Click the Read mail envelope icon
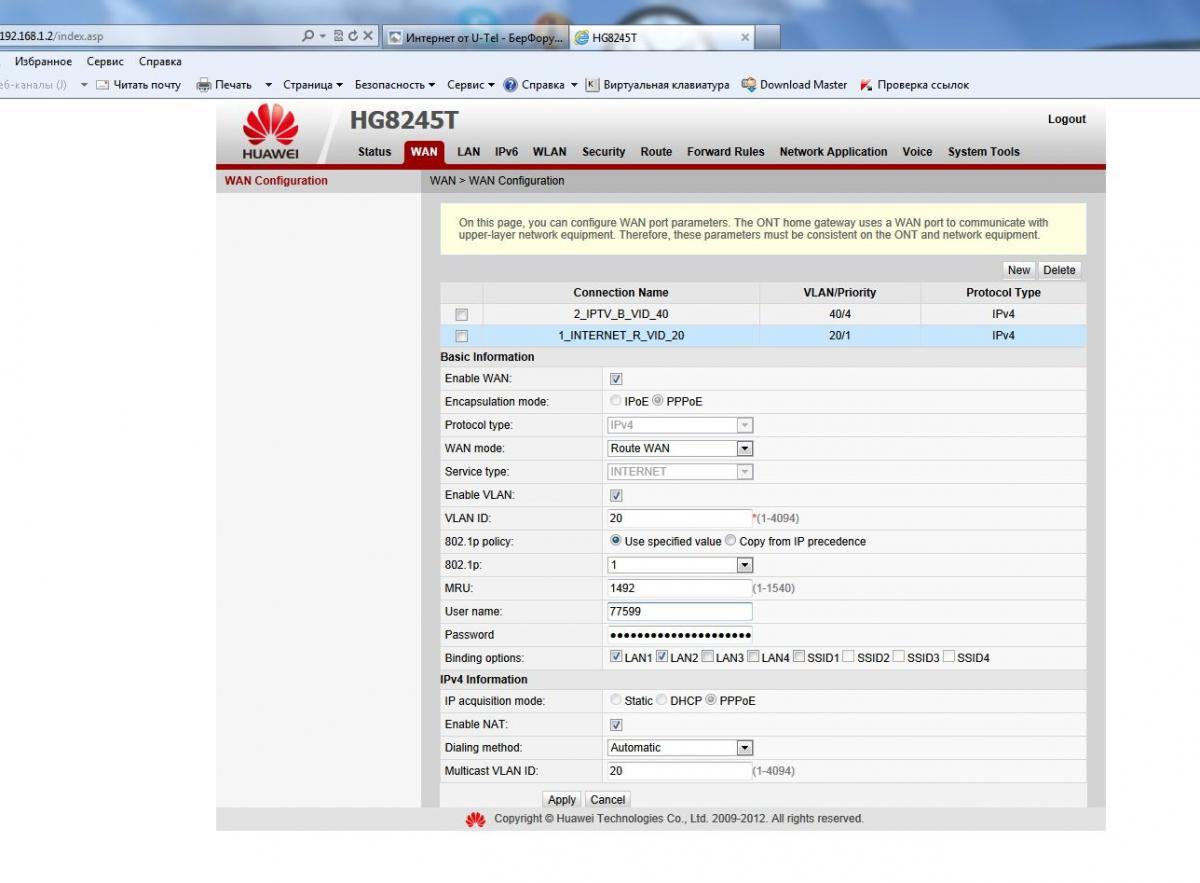Image resolution: width=1200 pixels, height=883 pixels. click(102, 85)
